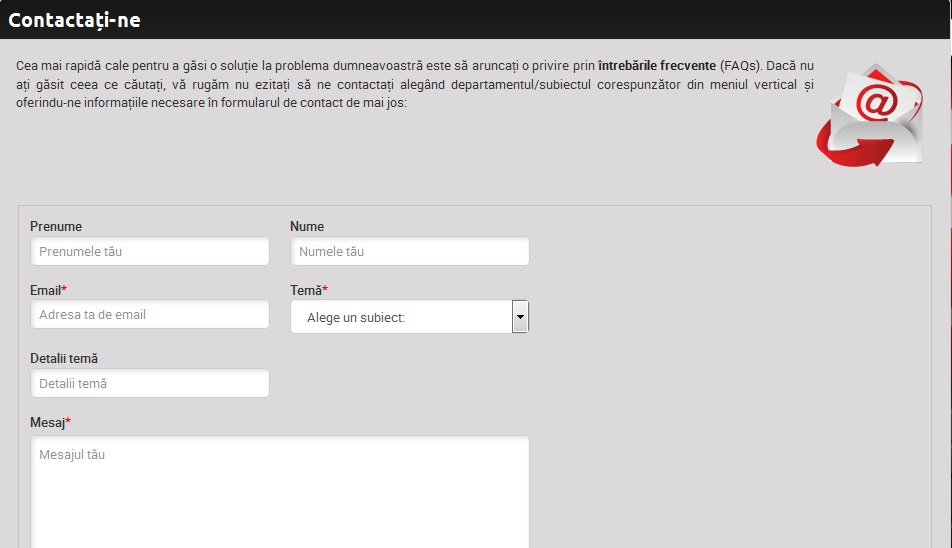
Task: Open the 'Alege un subiect' dropdown
Action: tap(410, 317)
